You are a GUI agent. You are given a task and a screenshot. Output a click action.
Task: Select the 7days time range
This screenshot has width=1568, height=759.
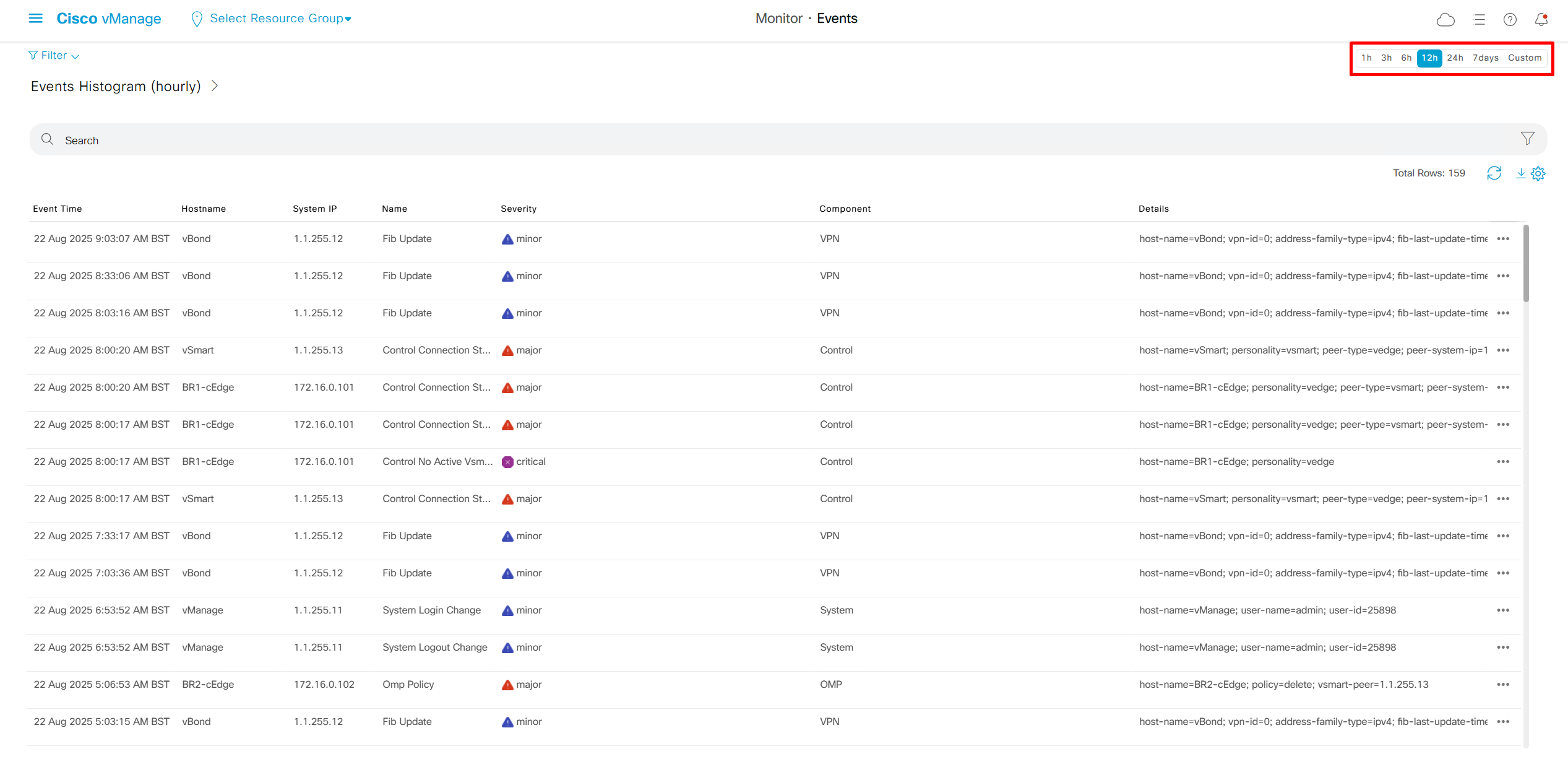click(x=1485, y=58)
